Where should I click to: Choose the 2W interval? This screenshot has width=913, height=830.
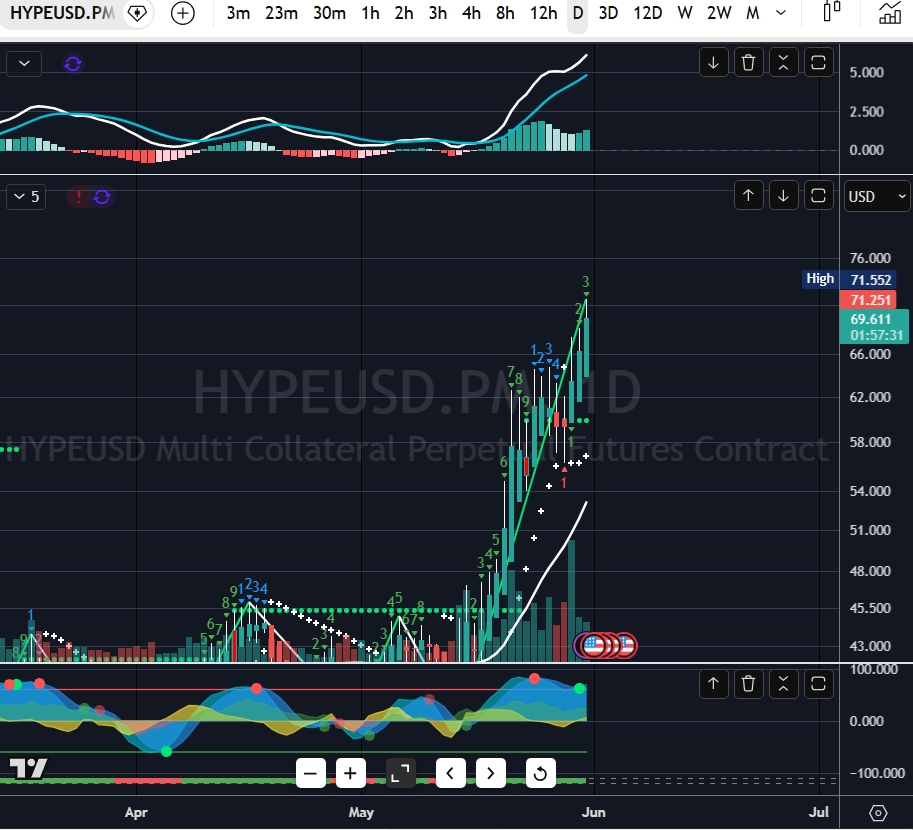tap(719, 13)
